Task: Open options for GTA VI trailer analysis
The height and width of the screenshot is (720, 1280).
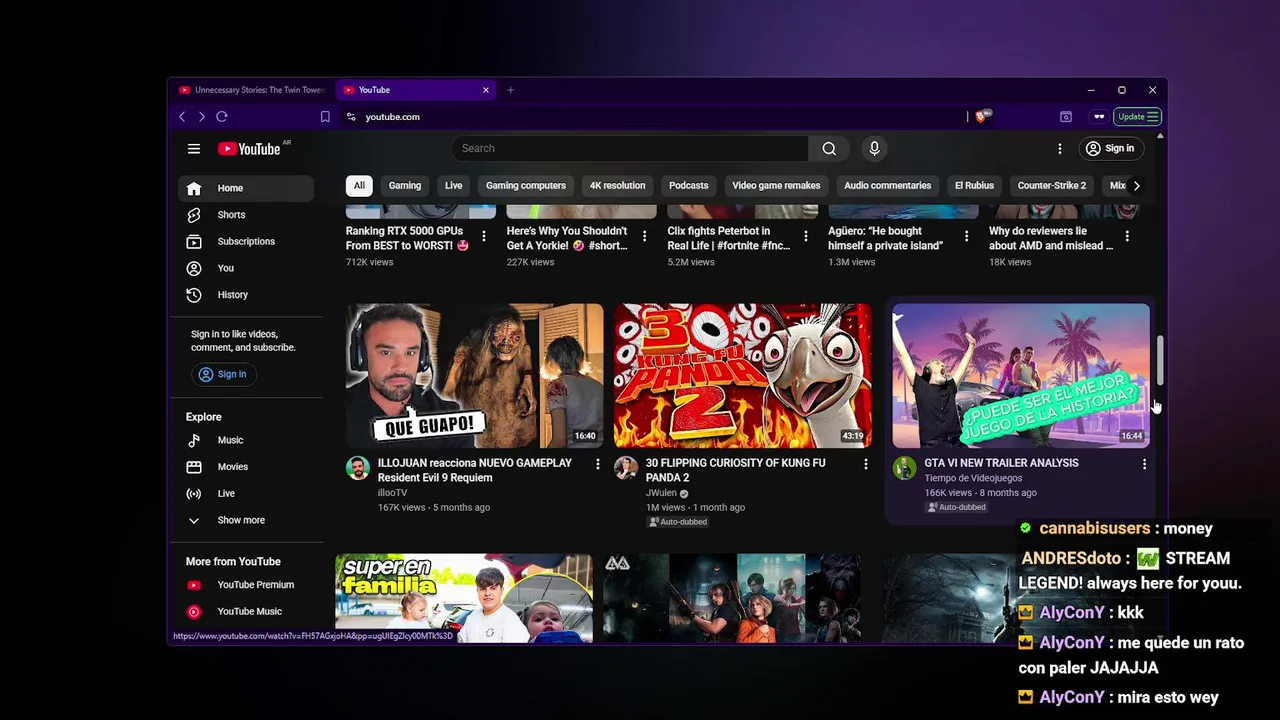Action: click(x=1144, y=464)
